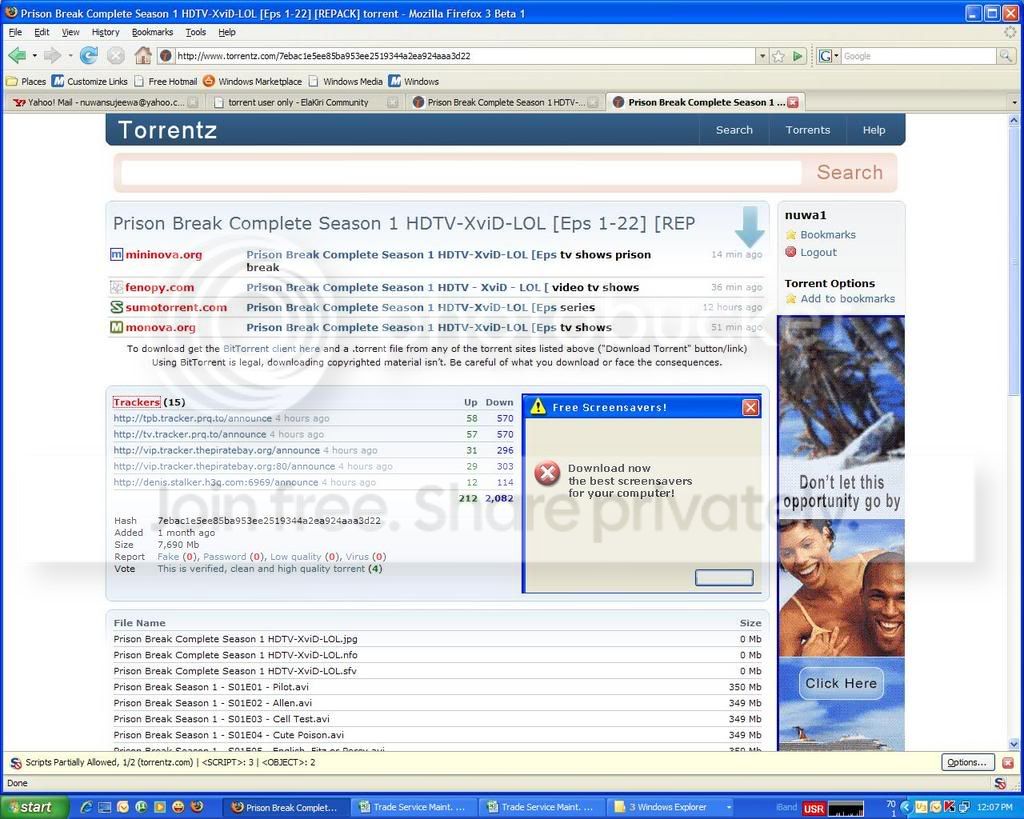Click the sumotorrent.com site icon
1024x819 pixels.
(x=116, y=307)
